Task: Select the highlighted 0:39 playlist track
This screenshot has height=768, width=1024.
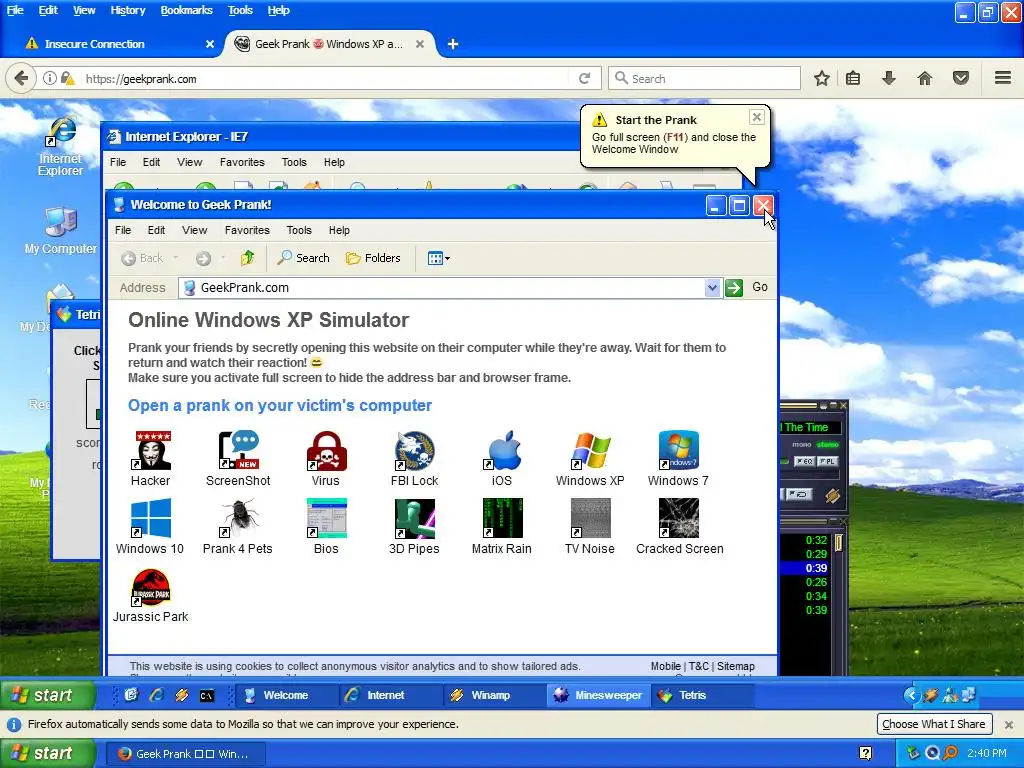Action: [805, 568]
